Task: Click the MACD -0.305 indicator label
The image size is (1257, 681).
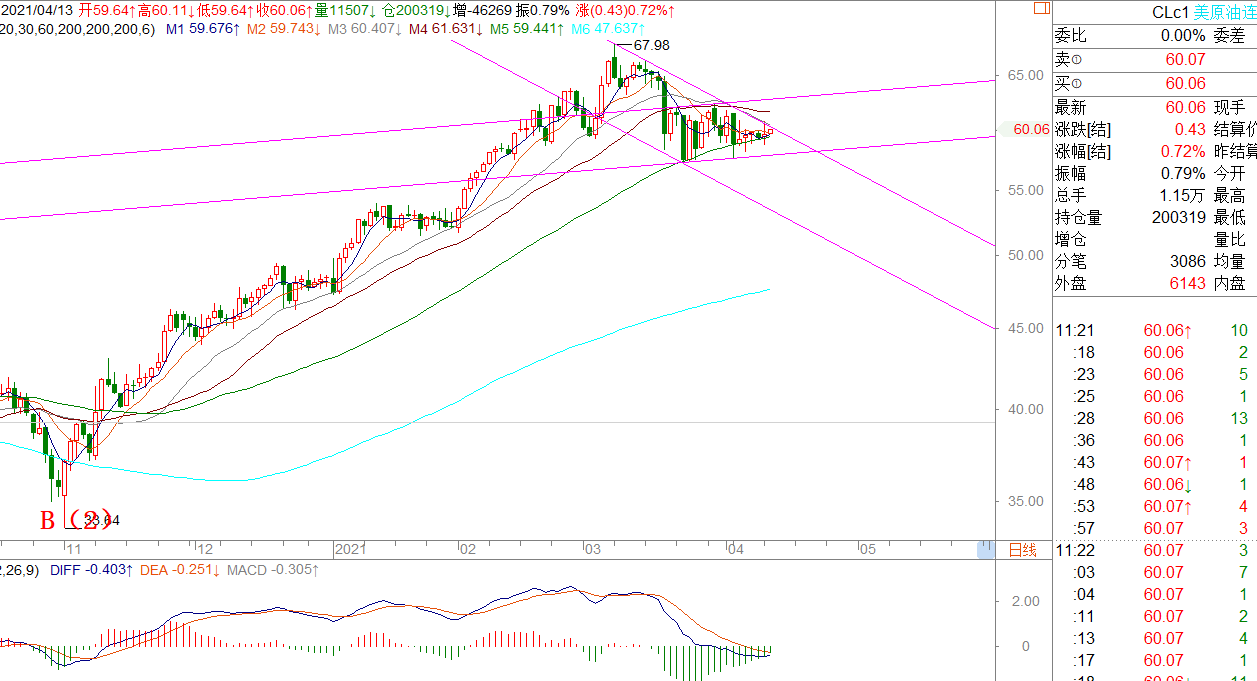Action: pos(274,570)
